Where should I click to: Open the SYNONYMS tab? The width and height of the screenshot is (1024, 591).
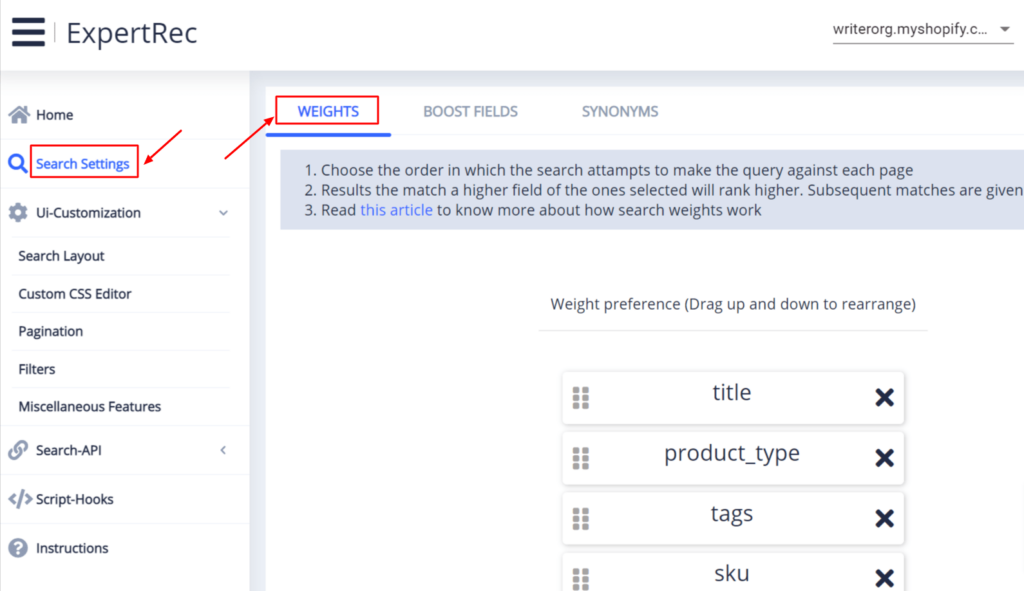619,111
